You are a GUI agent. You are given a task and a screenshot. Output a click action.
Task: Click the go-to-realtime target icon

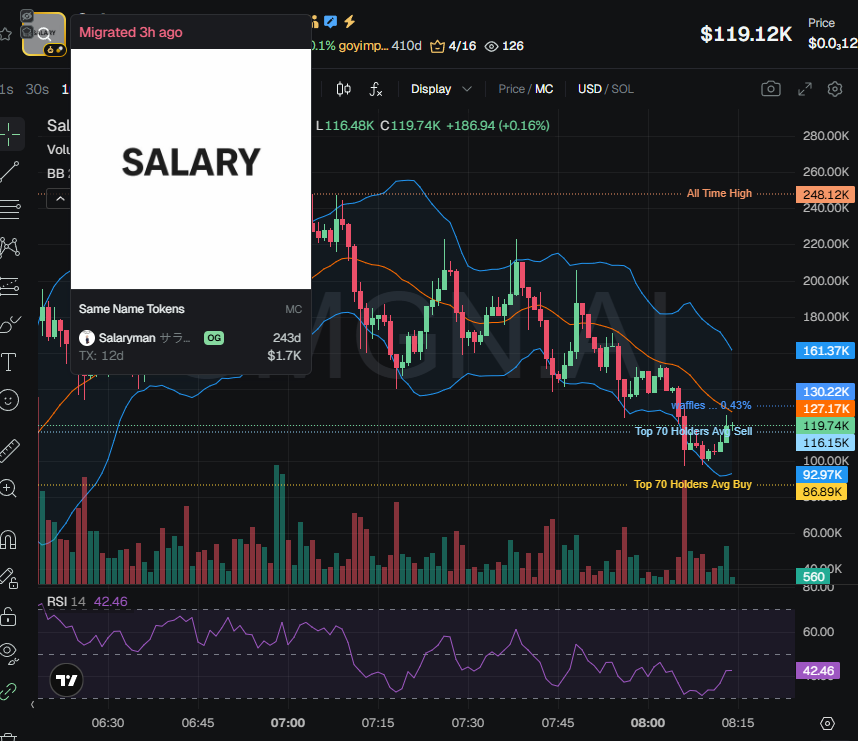coord(827,723)
